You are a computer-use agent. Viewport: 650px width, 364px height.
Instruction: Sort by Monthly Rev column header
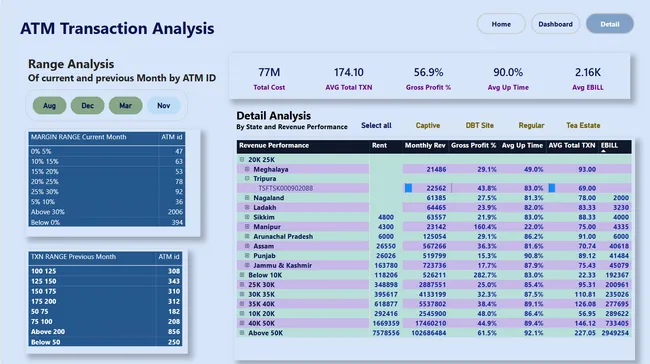(425, 146)
